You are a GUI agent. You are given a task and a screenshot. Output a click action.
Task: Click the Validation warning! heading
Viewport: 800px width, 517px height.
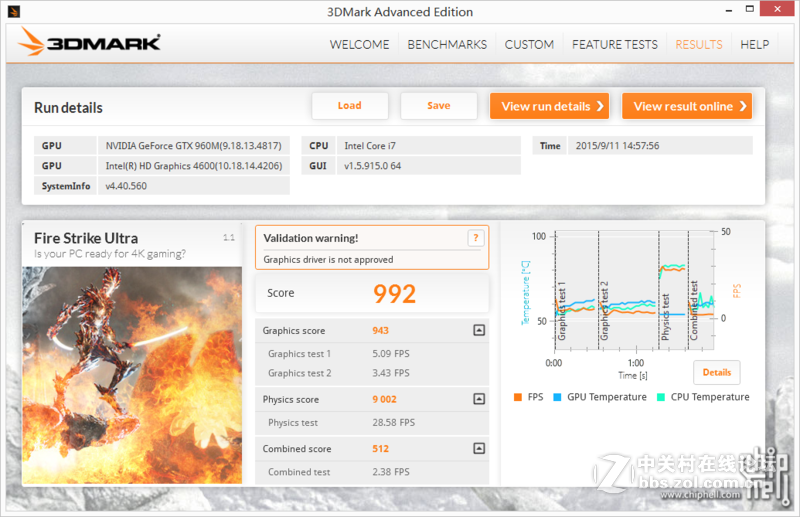(x=311, y=238)
